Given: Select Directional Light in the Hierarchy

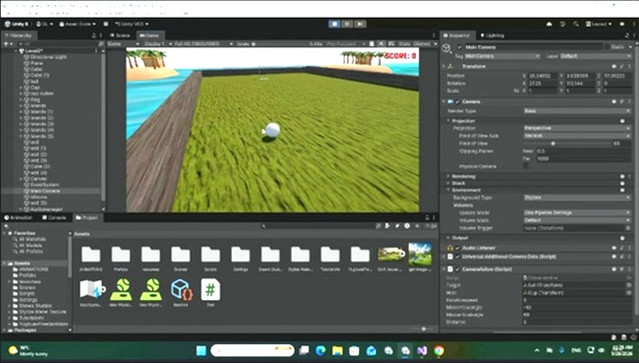Looking at the screenshot, I should pos(48,57).
